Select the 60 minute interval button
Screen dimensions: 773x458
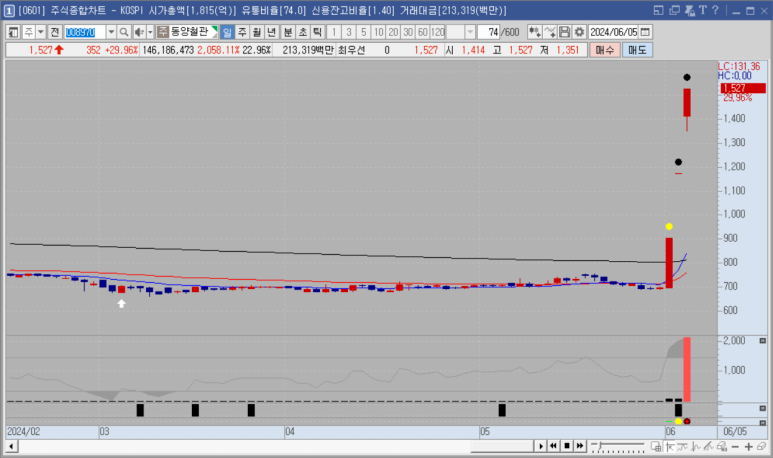tap(423, 32)
